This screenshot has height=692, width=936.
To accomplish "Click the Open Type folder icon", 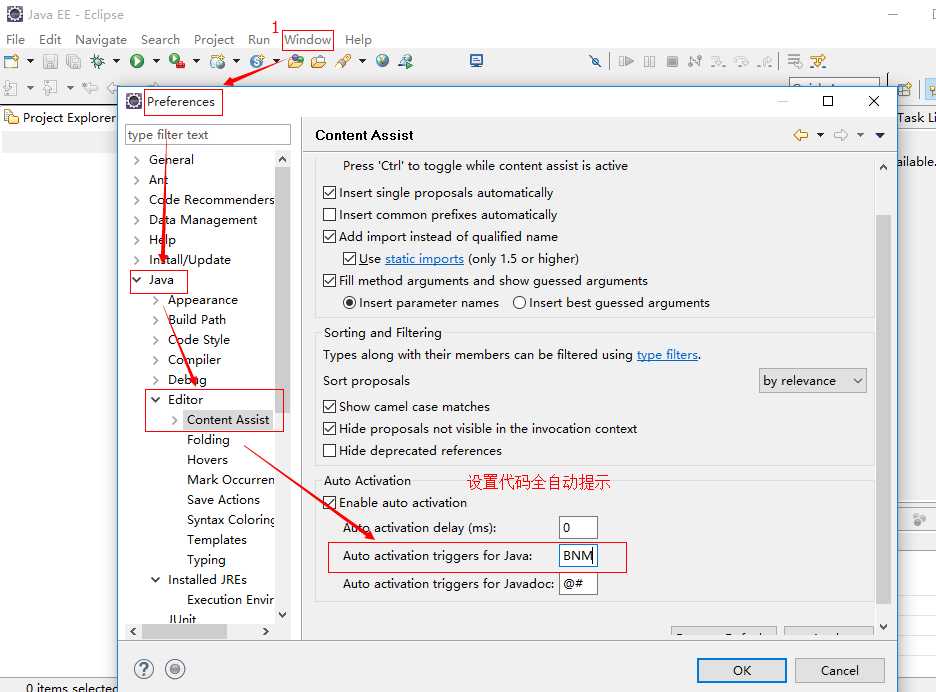I will pos(295,61).
